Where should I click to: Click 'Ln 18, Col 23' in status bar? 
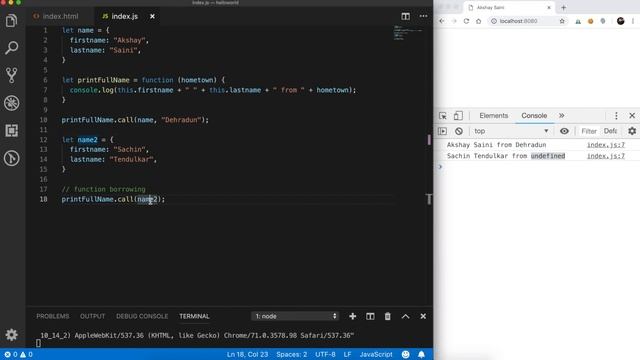point(247,354)
